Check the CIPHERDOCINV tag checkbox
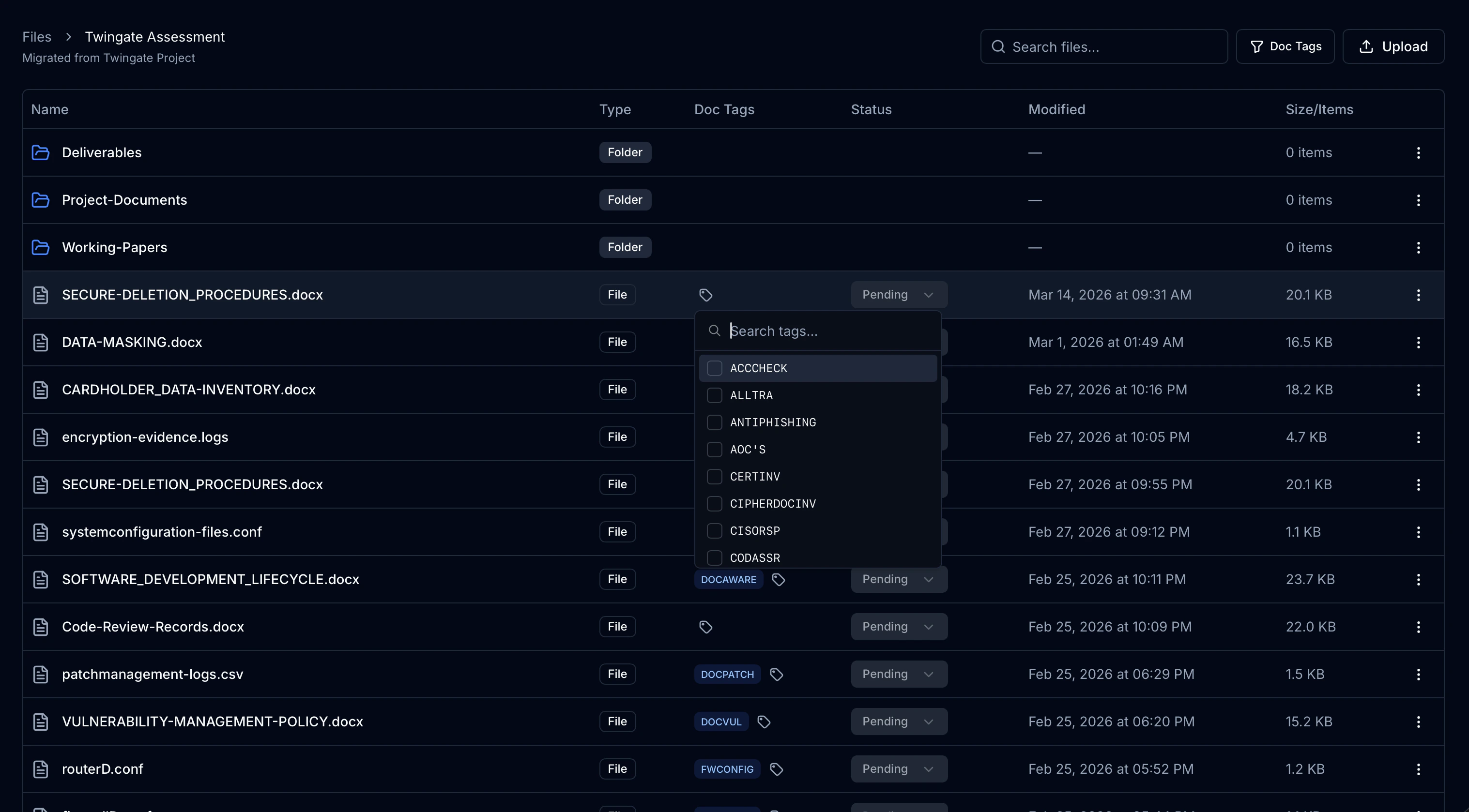This screenshot has width=1469, height=812. (x=714, y=503)
